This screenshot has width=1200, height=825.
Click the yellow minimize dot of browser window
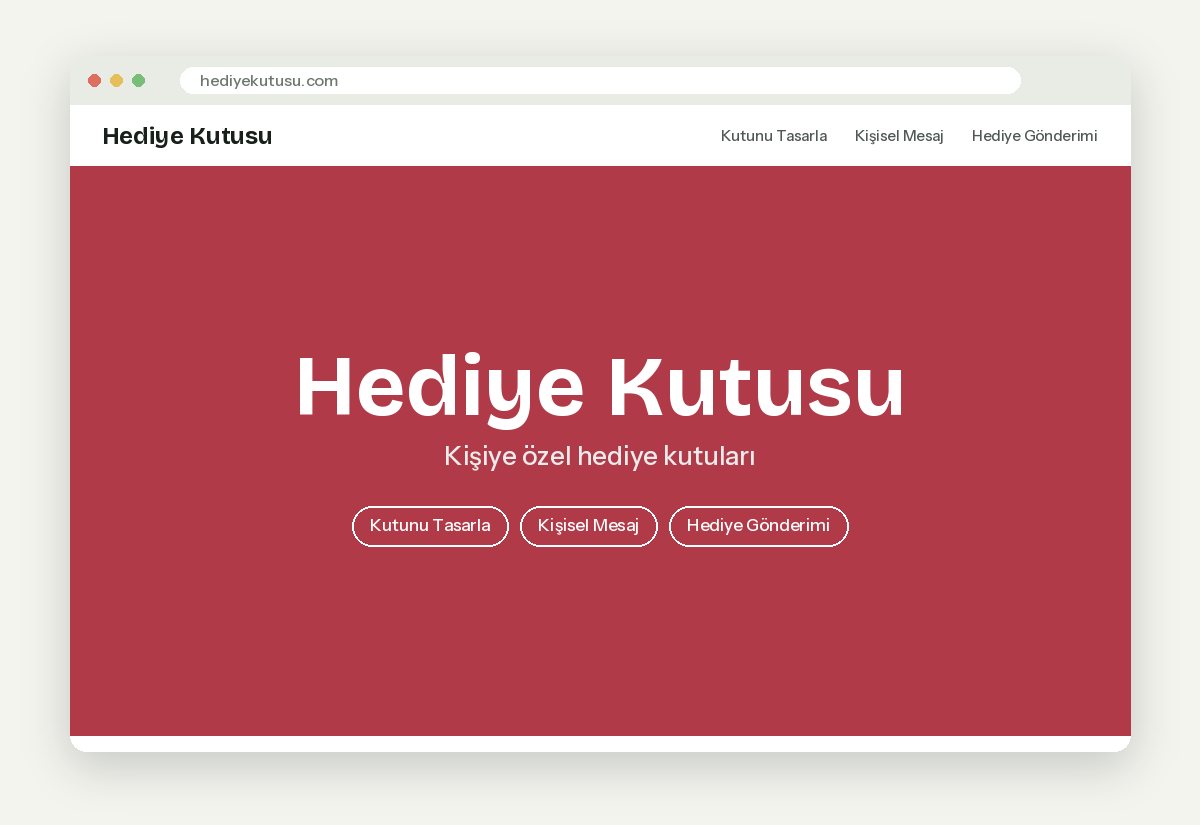[x=116, y=81]
